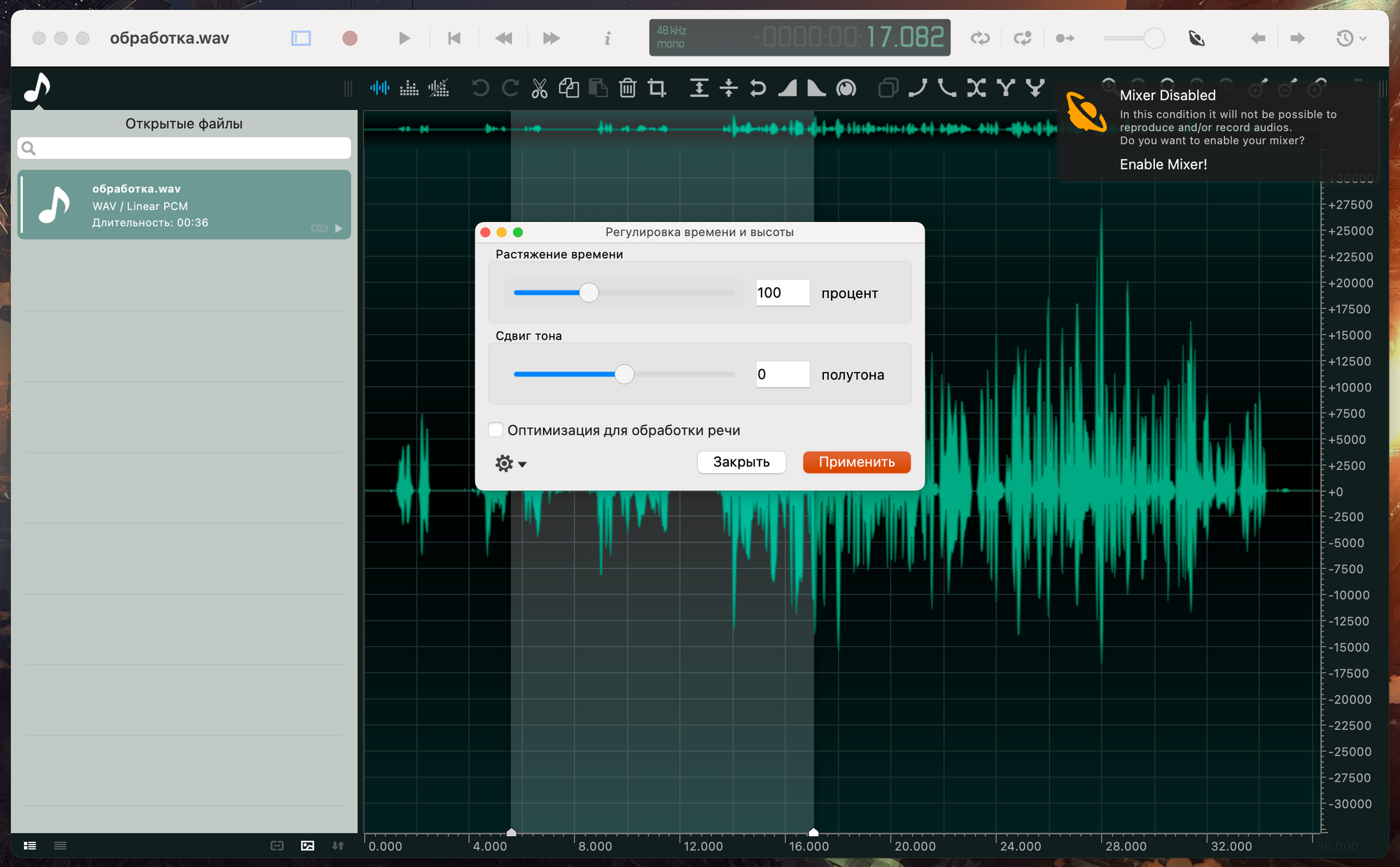The height and width of the screenshot is (867, 1400).
Task: Click the Fade In ramp icon
Action: [x=787, y=88]
